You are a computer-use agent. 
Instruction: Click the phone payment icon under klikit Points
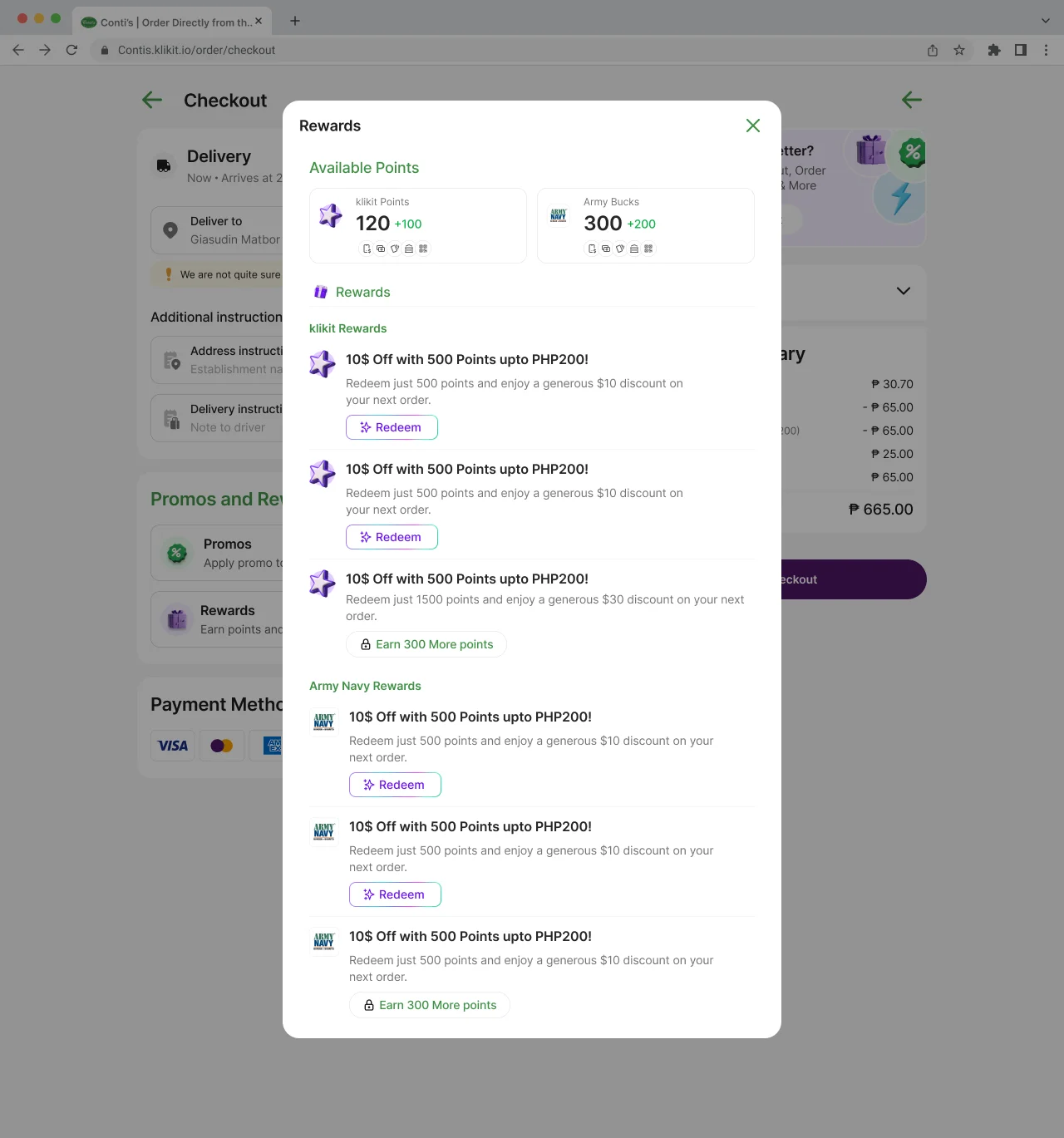pyautogui.click(x=367, y=249)
